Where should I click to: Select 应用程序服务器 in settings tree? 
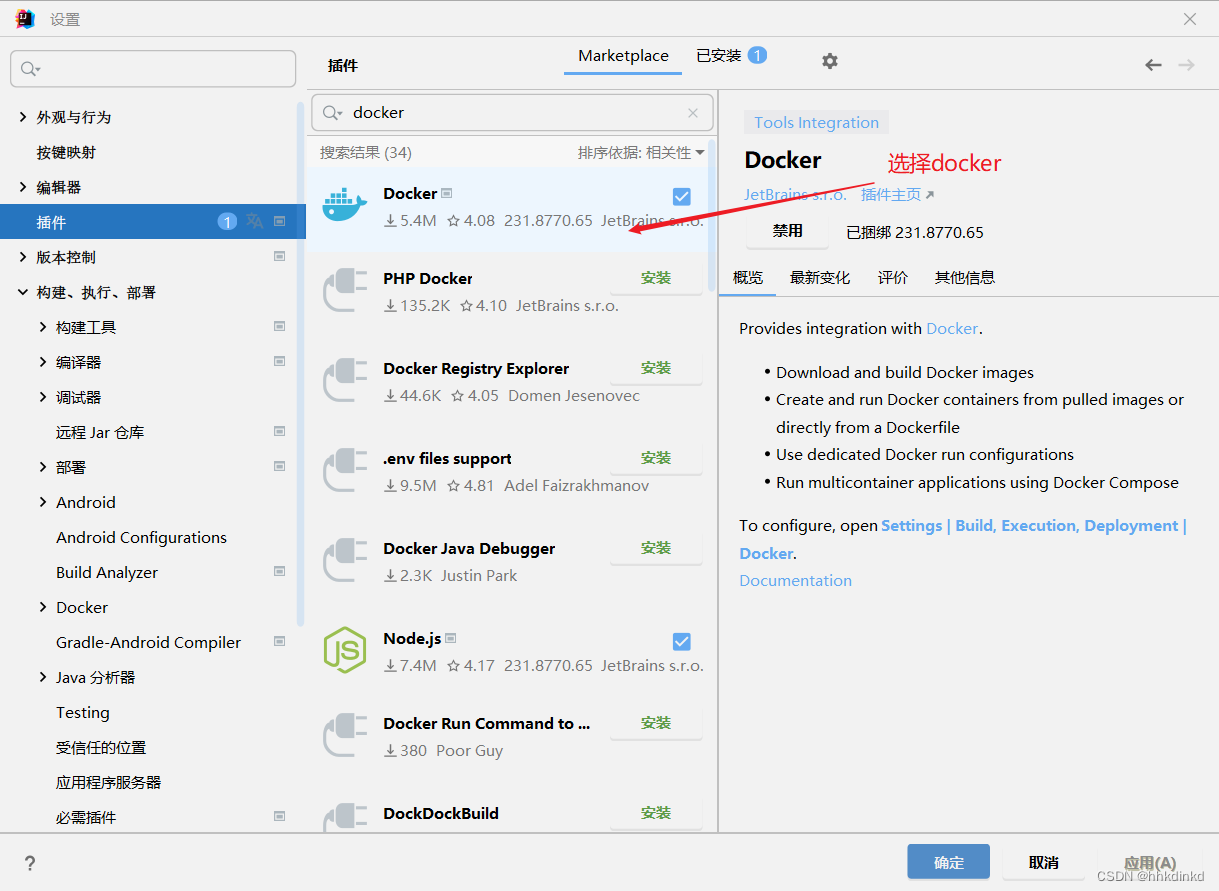coord(109,782)
